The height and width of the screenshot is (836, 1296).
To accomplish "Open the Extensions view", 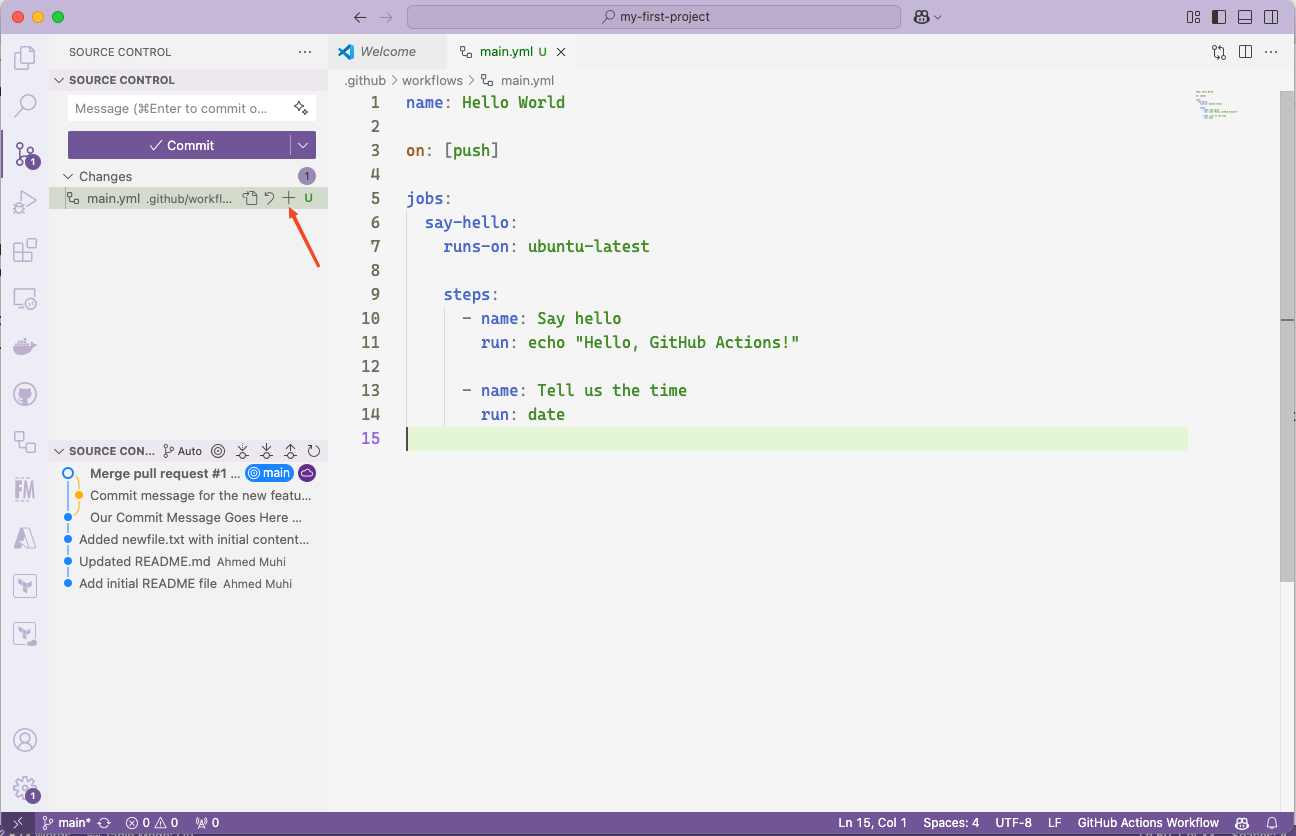I will point(25,250).
